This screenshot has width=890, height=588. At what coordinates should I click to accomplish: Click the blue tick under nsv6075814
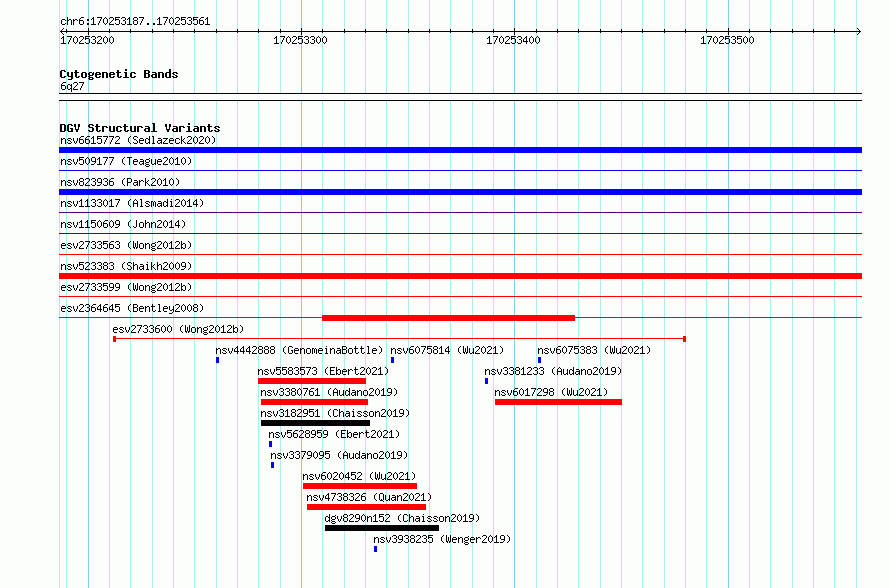tap(392, 360)
